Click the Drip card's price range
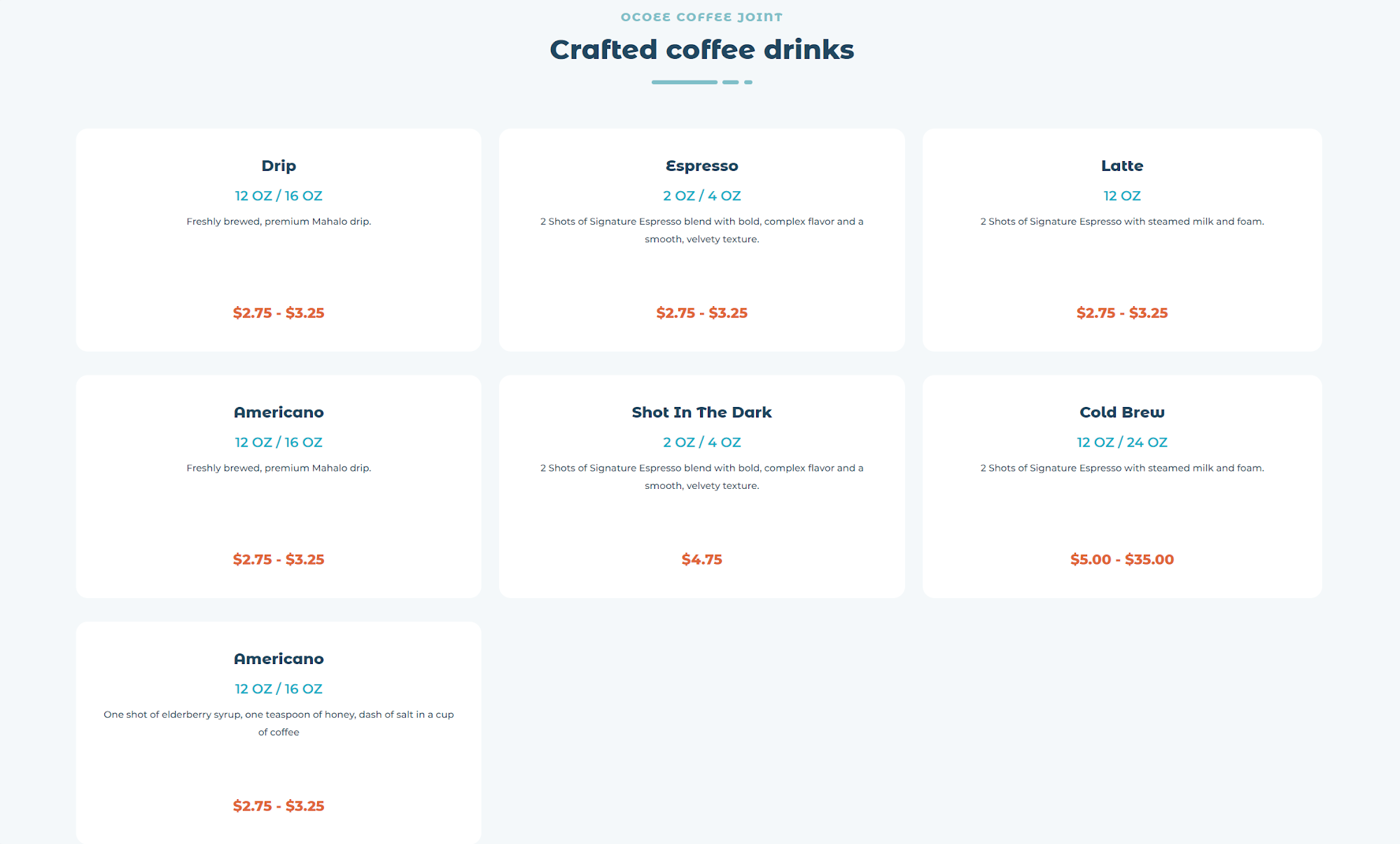1400x844 pixels. click(x=279, y=313)
